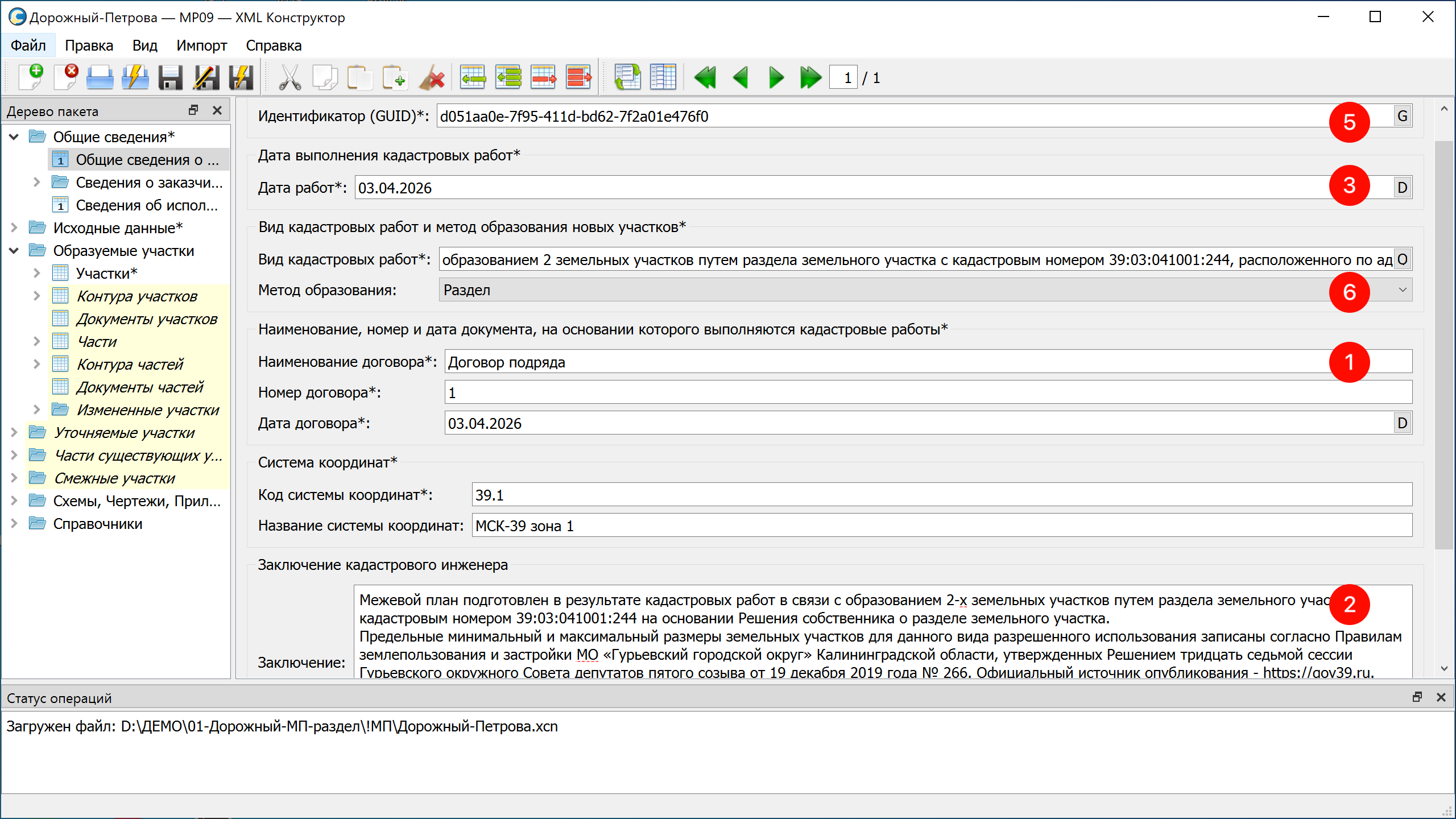Viewport: 1456px width, 819px height.
Task: Select Схемы, Чертежи, Прил... in the tree
Action: click(136, 500)
